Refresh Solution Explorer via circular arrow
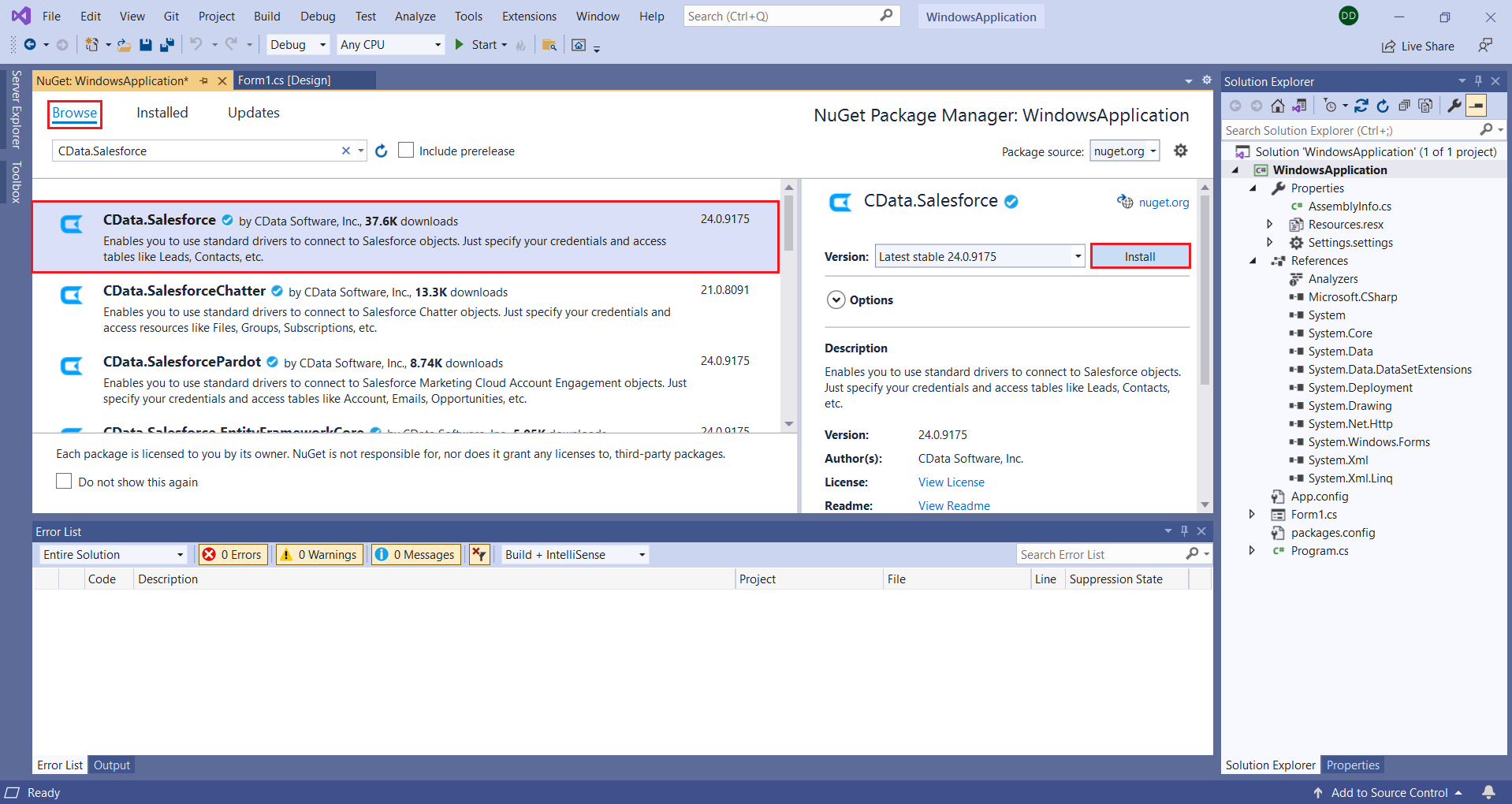 tap(1383, 106)
